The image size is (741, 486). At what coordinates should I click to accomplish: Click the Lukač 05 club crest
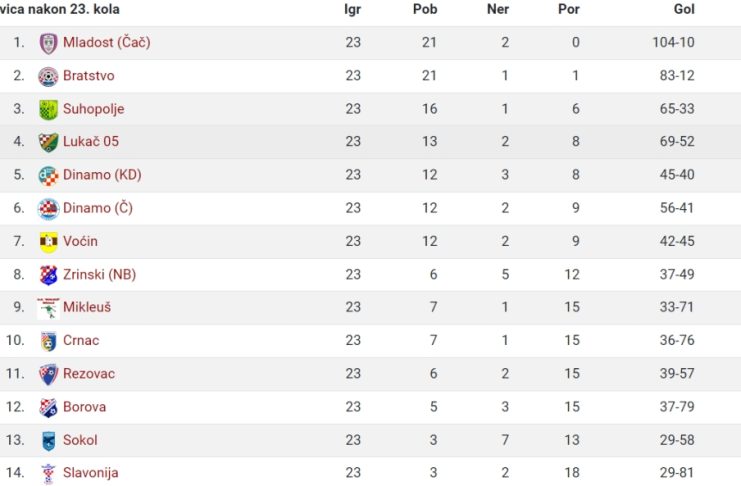pyautogui.click(x=48, y=142)
